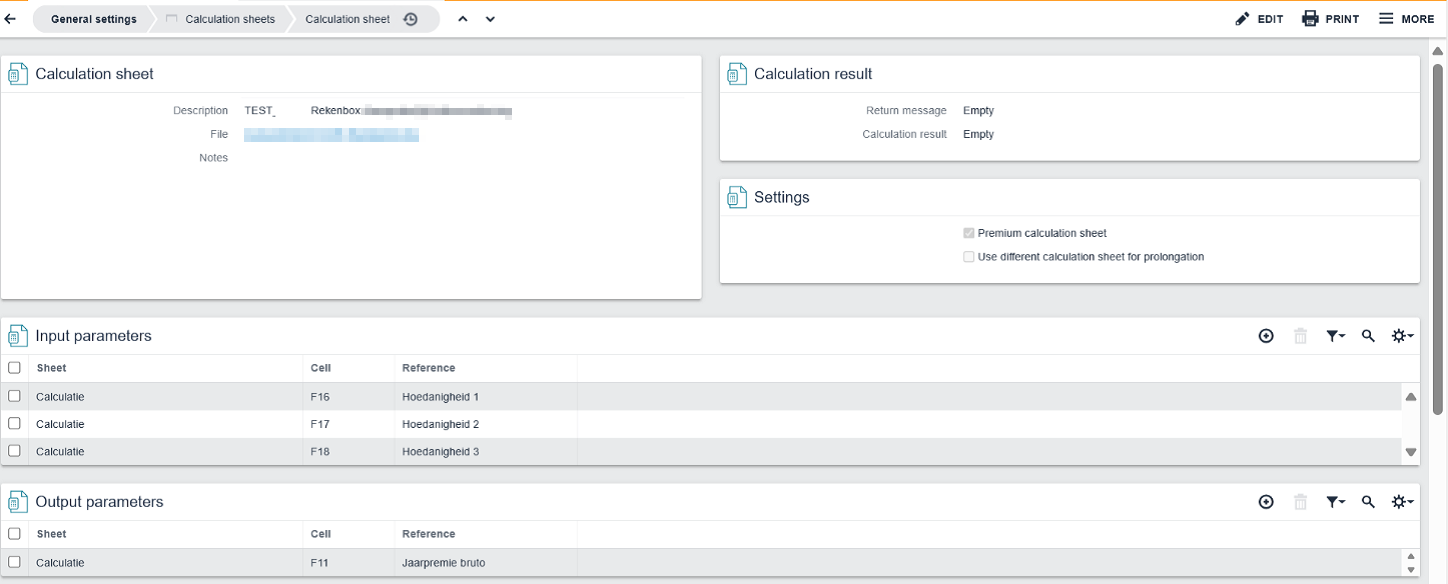Image resolution: width=1448 pixels, height=584 pixels.
Task: Open the calculation sheet history icon
Action: pos(410,19)
